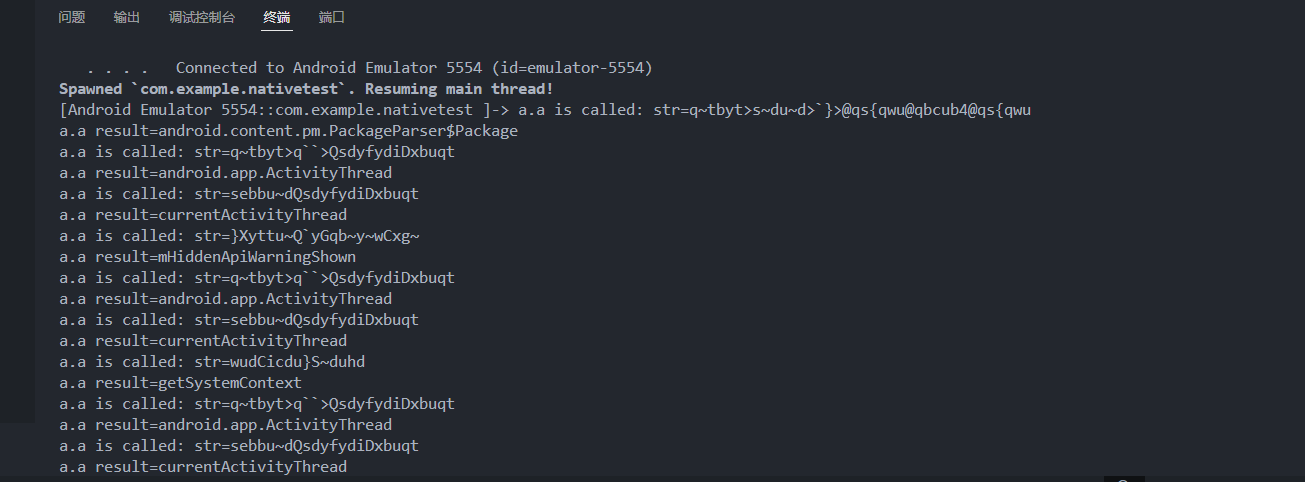This screenshot has height=482, width=1305.
Task: Click the getSystemContext result line
Action: (x=180, y=383)
